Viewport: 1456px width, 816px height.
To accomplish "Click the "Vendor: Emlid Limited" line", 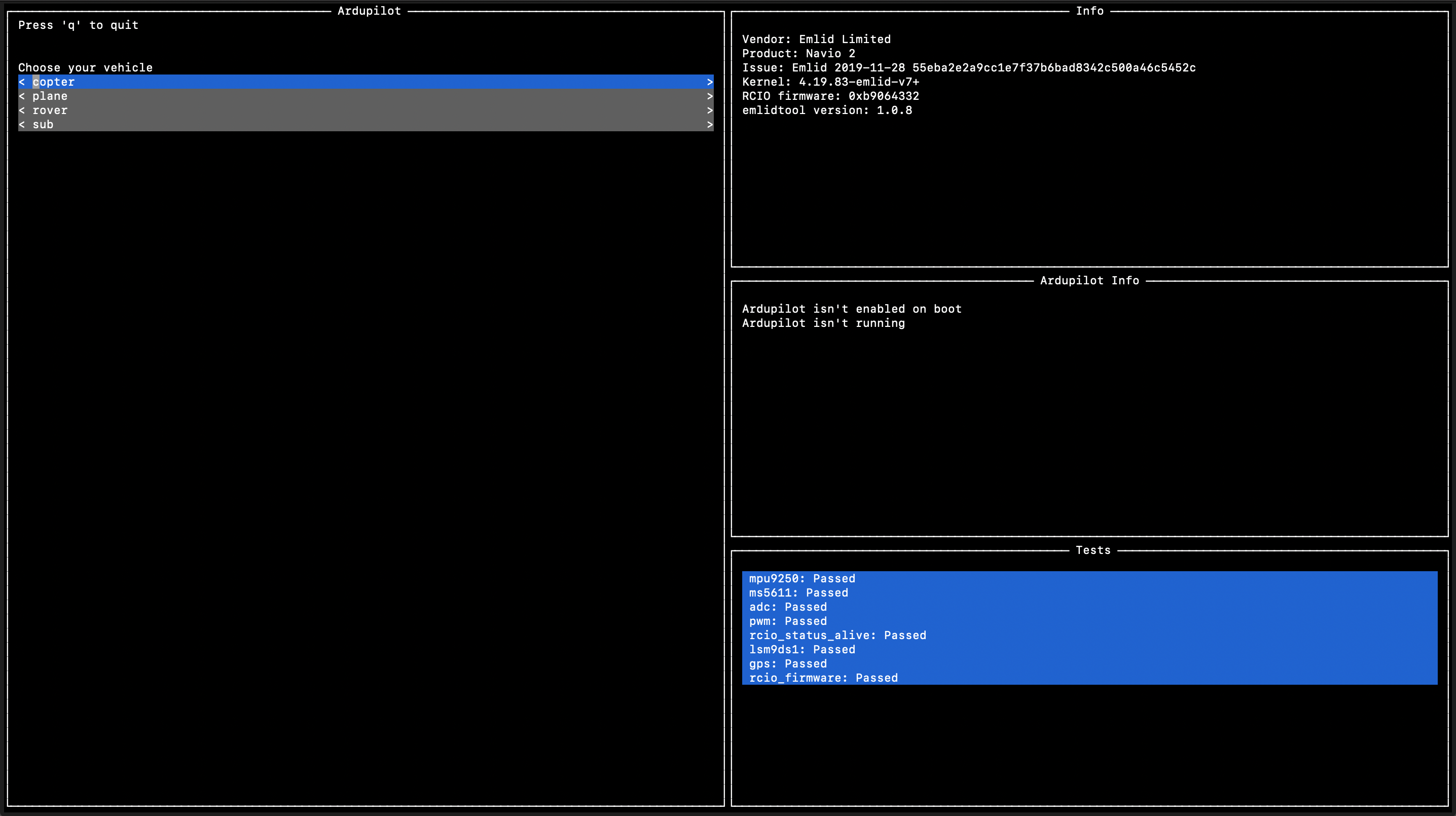I will 816,39.
